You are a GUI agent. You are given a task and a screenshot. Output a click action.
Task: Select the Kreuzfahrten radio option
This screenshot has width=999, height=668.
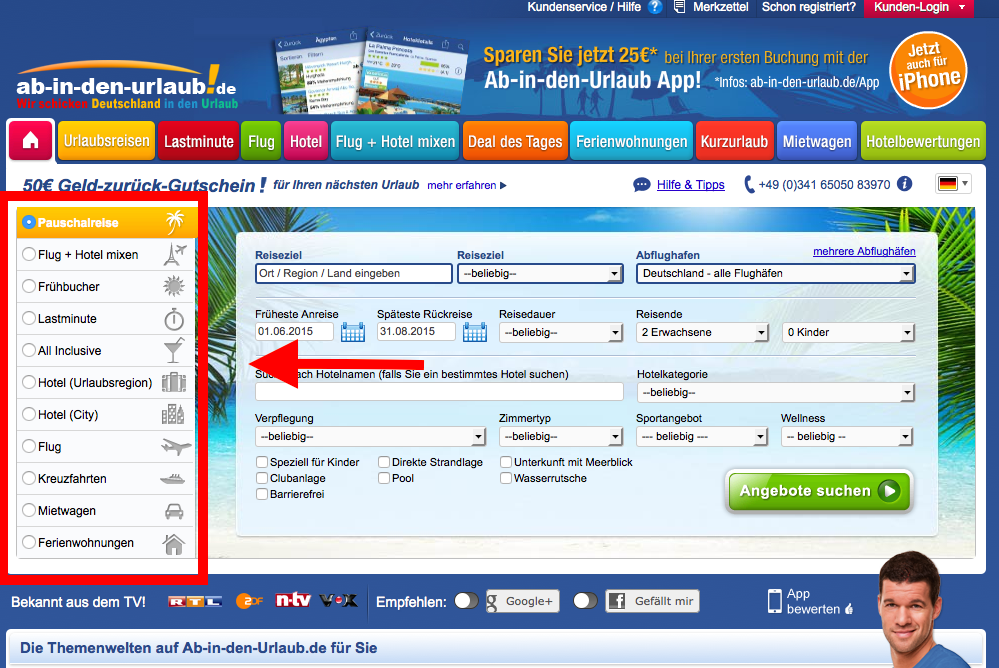(29, 478)
